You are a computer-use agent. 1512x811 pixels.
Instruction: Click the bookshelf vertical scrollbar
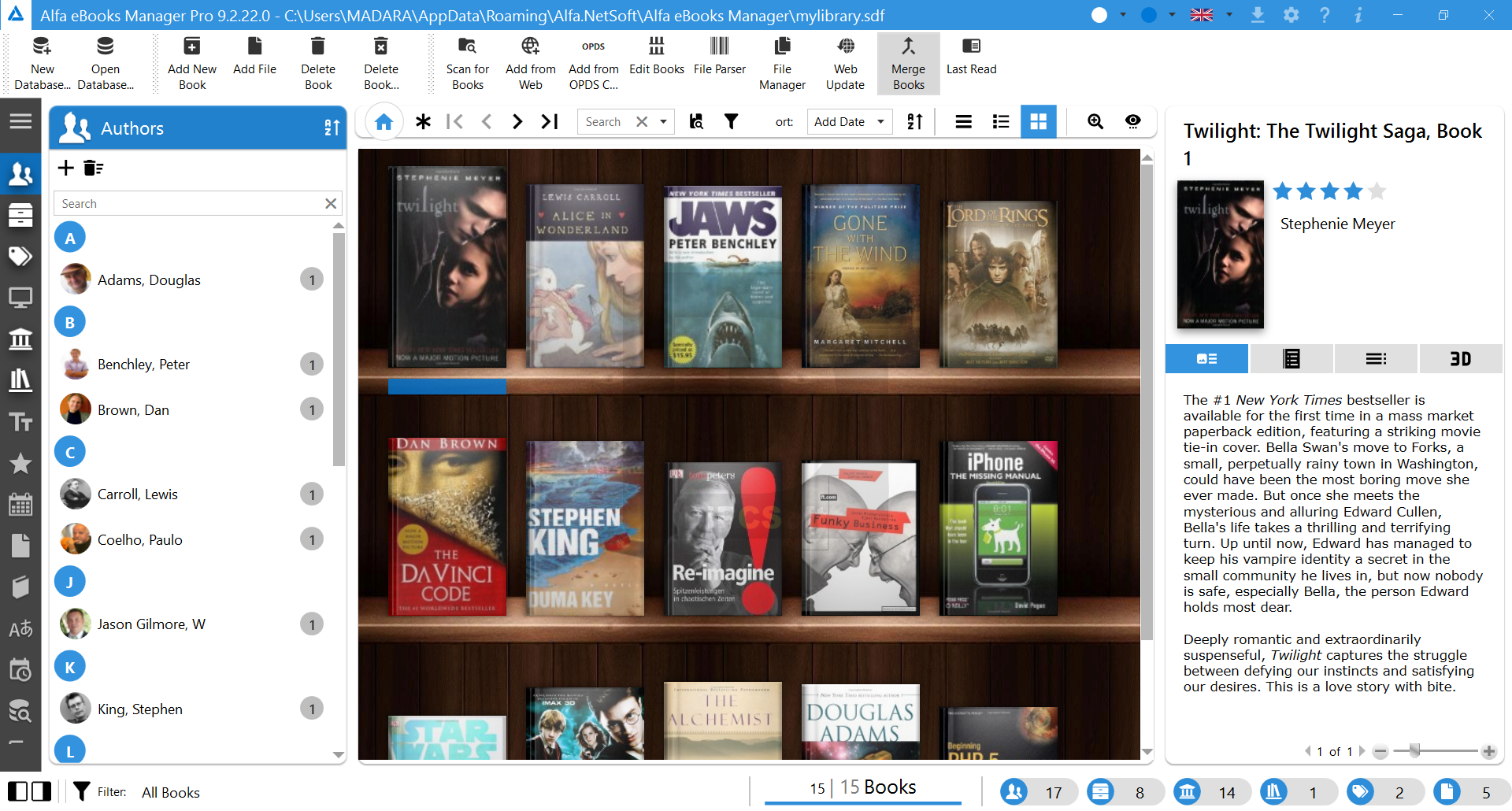pyautogui.click(x=1147, y=402)
